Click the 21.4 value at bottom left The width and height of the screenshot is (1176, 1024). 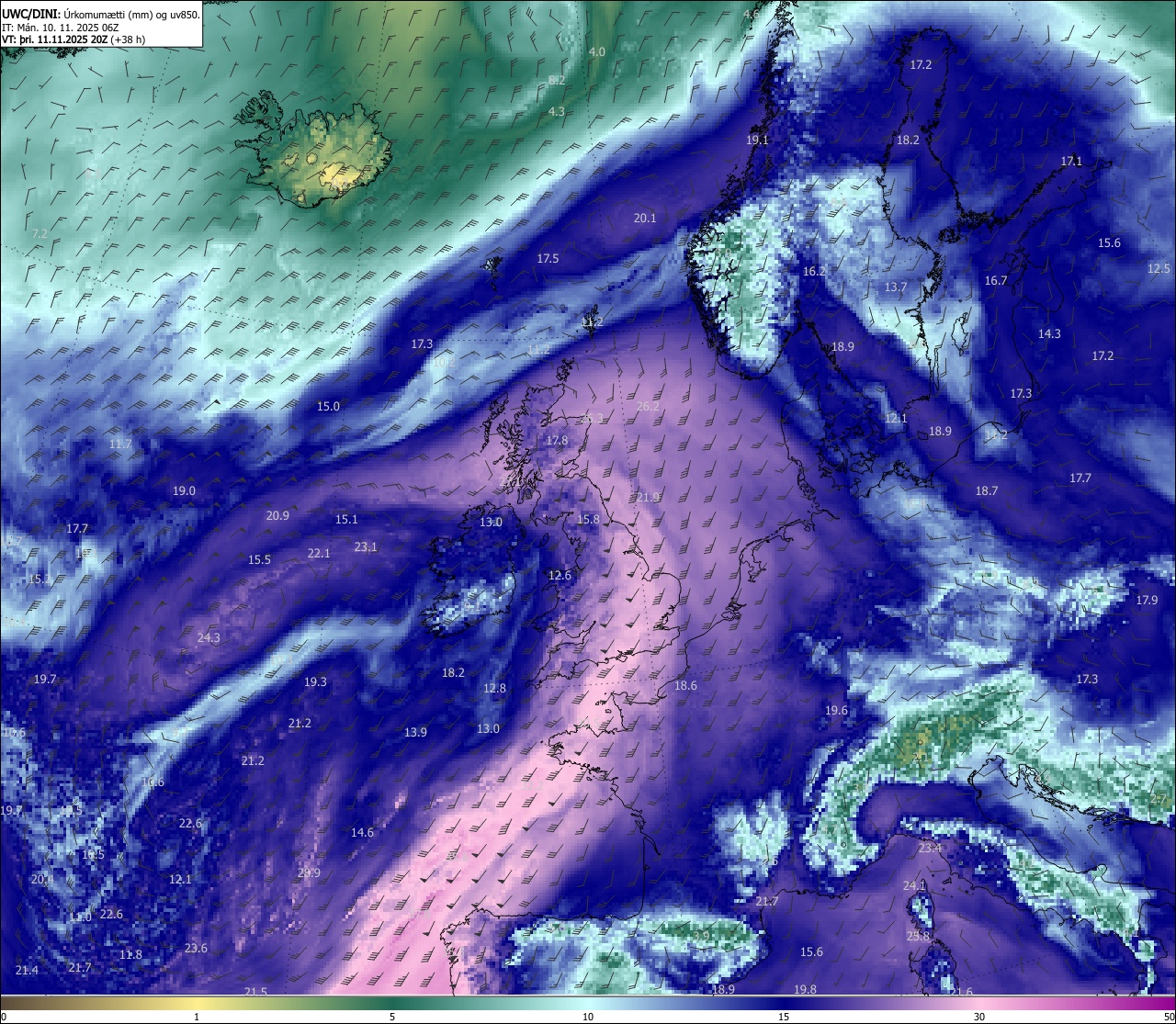(x=27, y=970)
